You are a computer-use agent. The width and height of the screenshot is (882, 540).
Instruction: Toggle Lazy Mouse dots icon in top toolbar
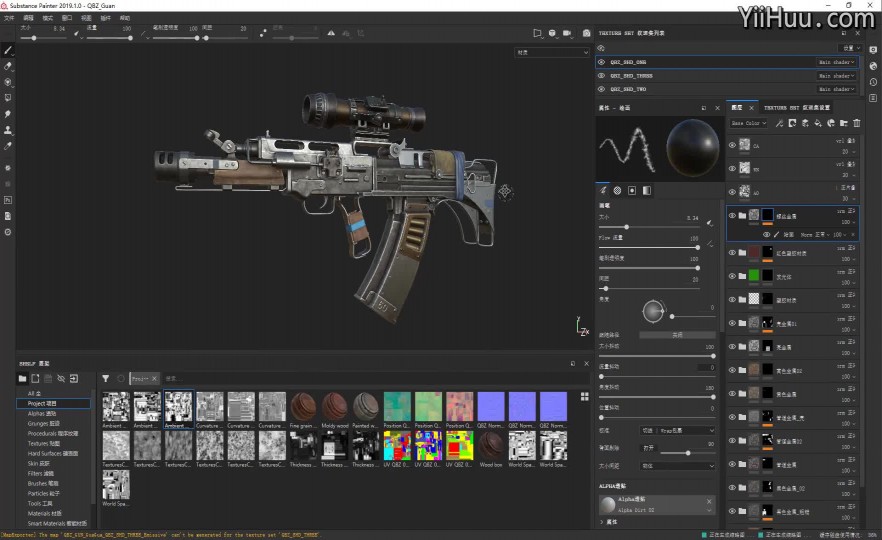[x=263, y=33]
